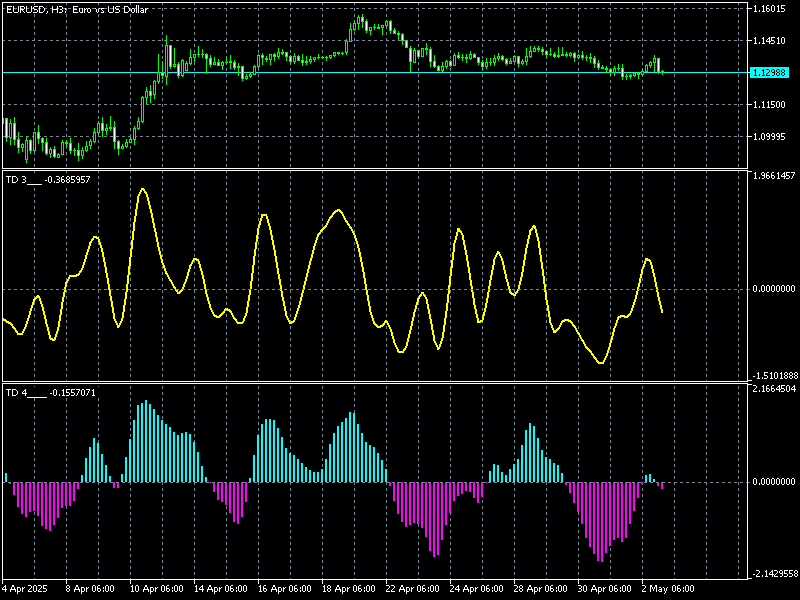
Task: Click the 4 Apr 2025 date label
Action: 25,589
